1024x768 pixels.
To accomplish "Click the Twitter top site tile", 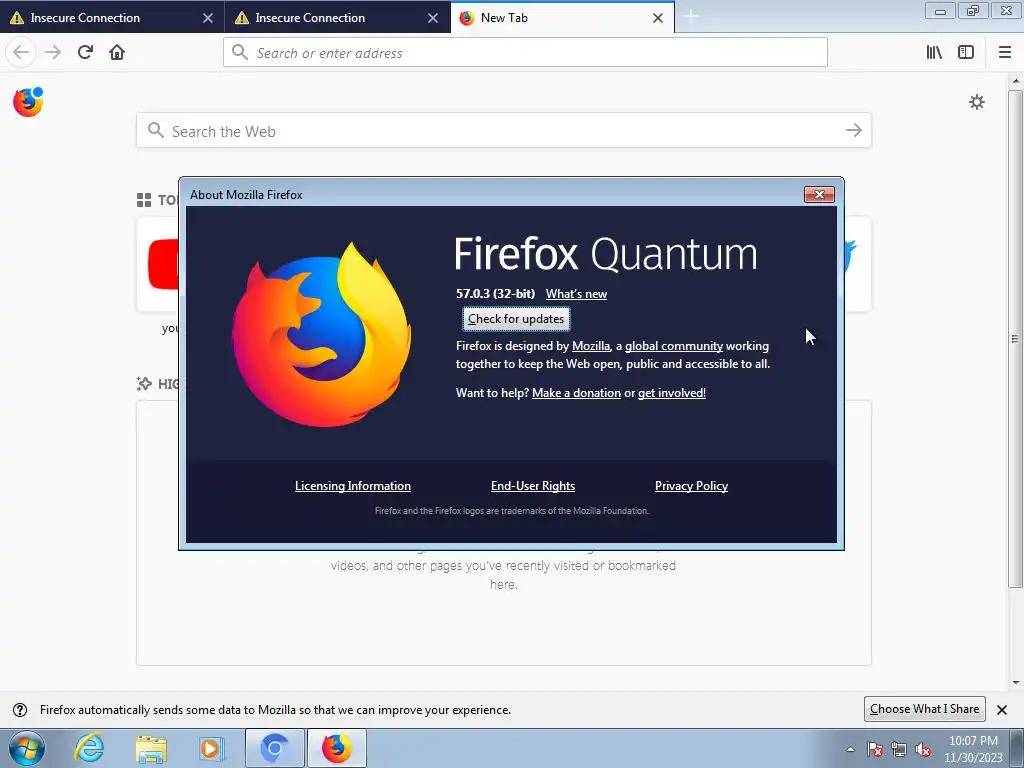I will pyautogui.click(x=857, y=264).
